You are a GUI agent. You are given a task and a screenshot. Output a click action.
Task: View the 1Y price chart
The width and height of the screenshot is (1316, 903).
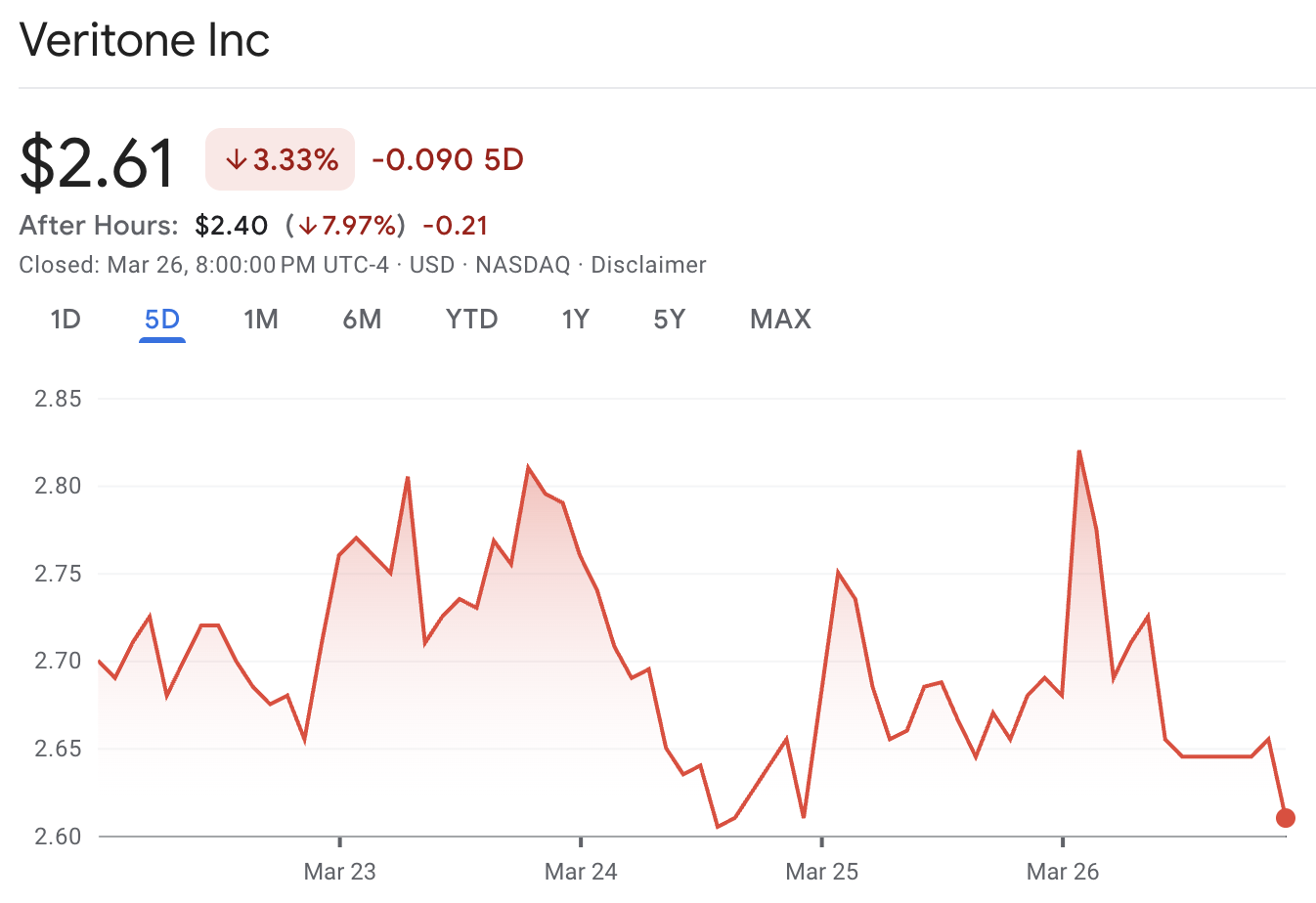coord(575,319)
